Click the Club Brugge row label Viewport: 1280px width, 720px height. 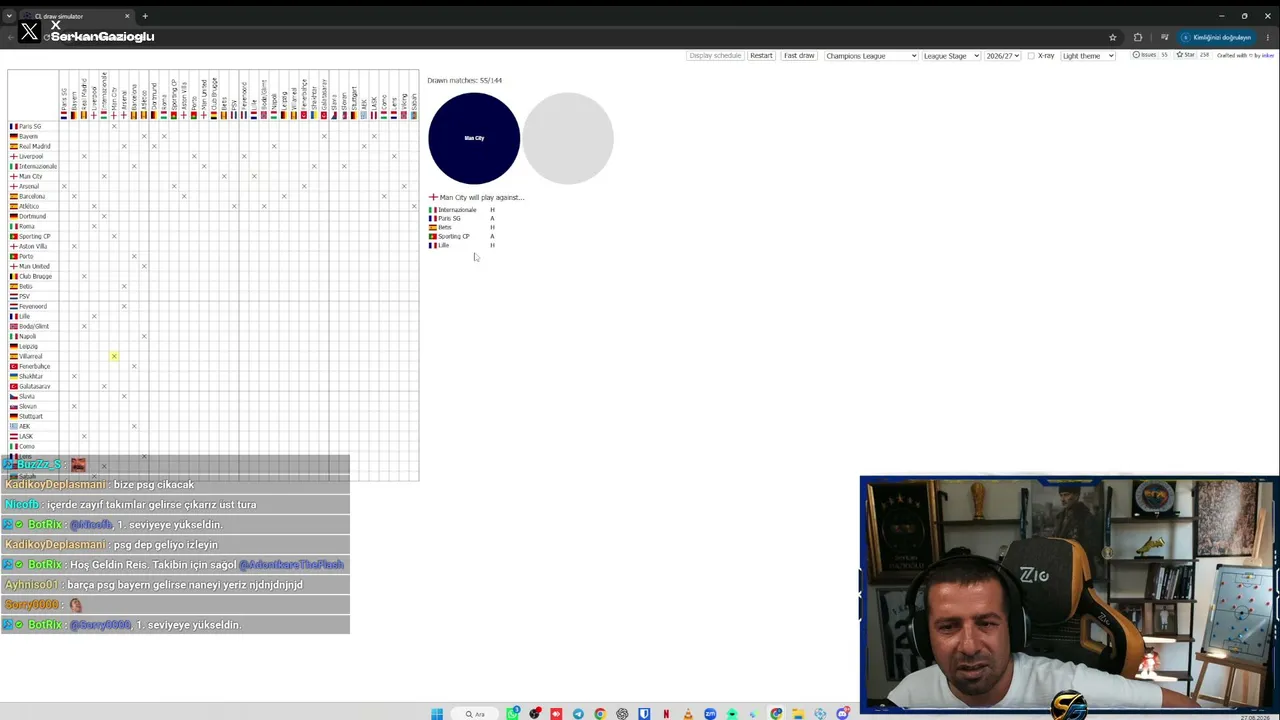click(35, 276)
